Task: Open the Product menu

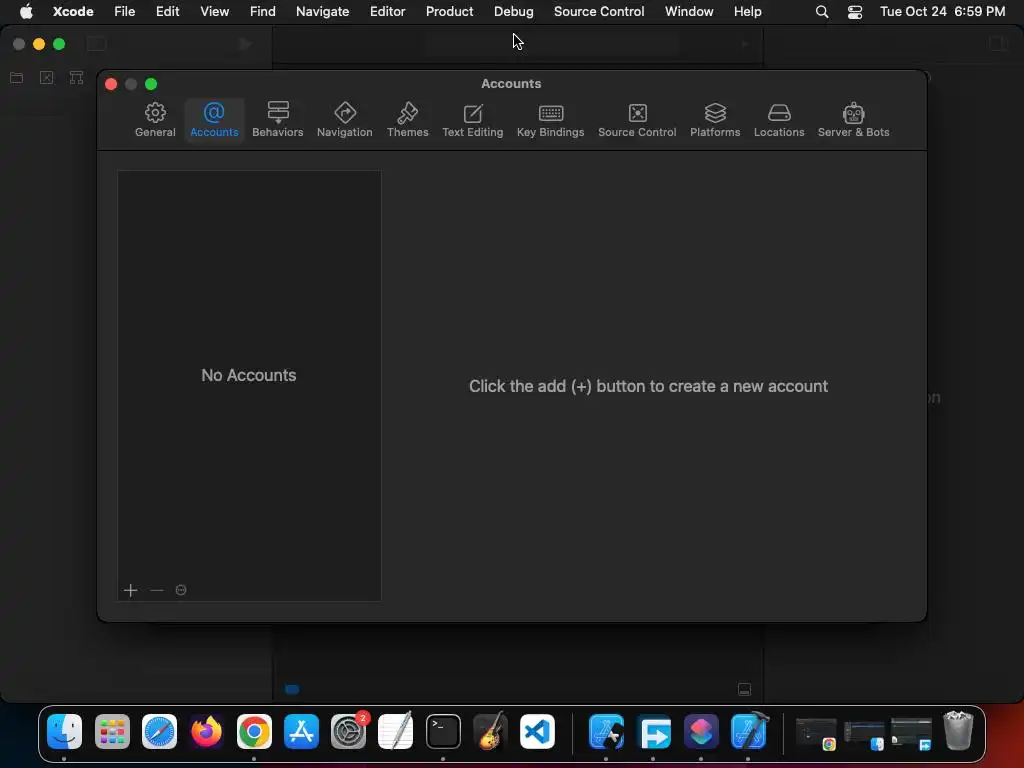Action: click(449, 11)
